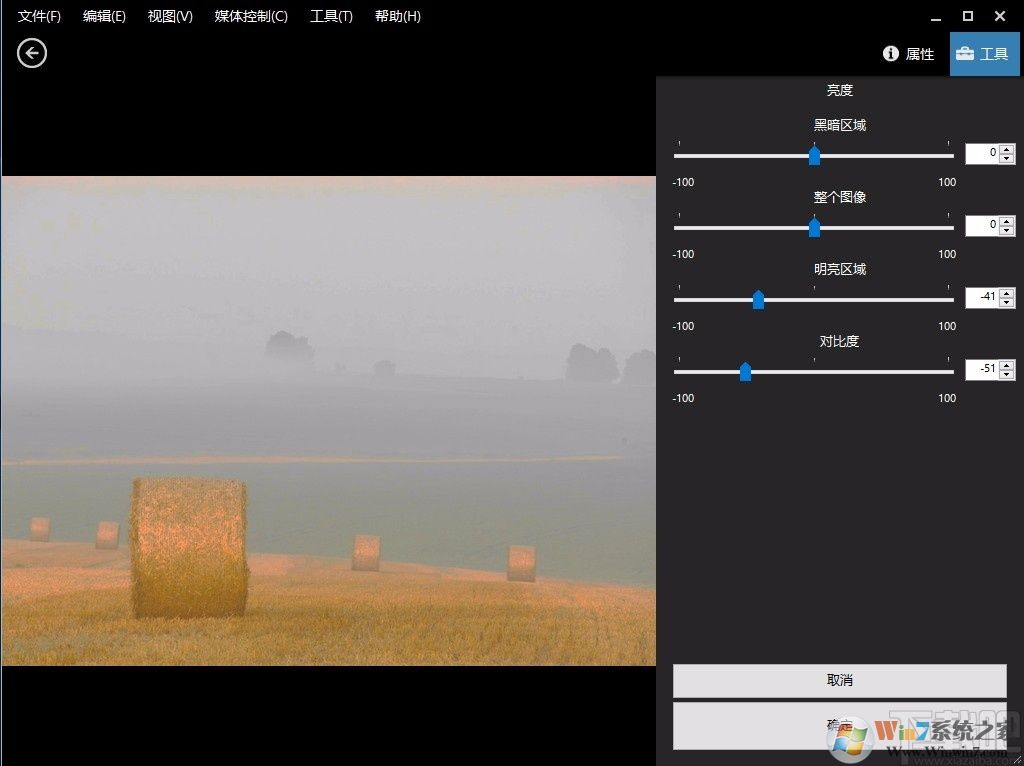Increase 整个图像 value with up arrow
The height and width of the screenshot is (766, 1024).
coord(1006,221)
